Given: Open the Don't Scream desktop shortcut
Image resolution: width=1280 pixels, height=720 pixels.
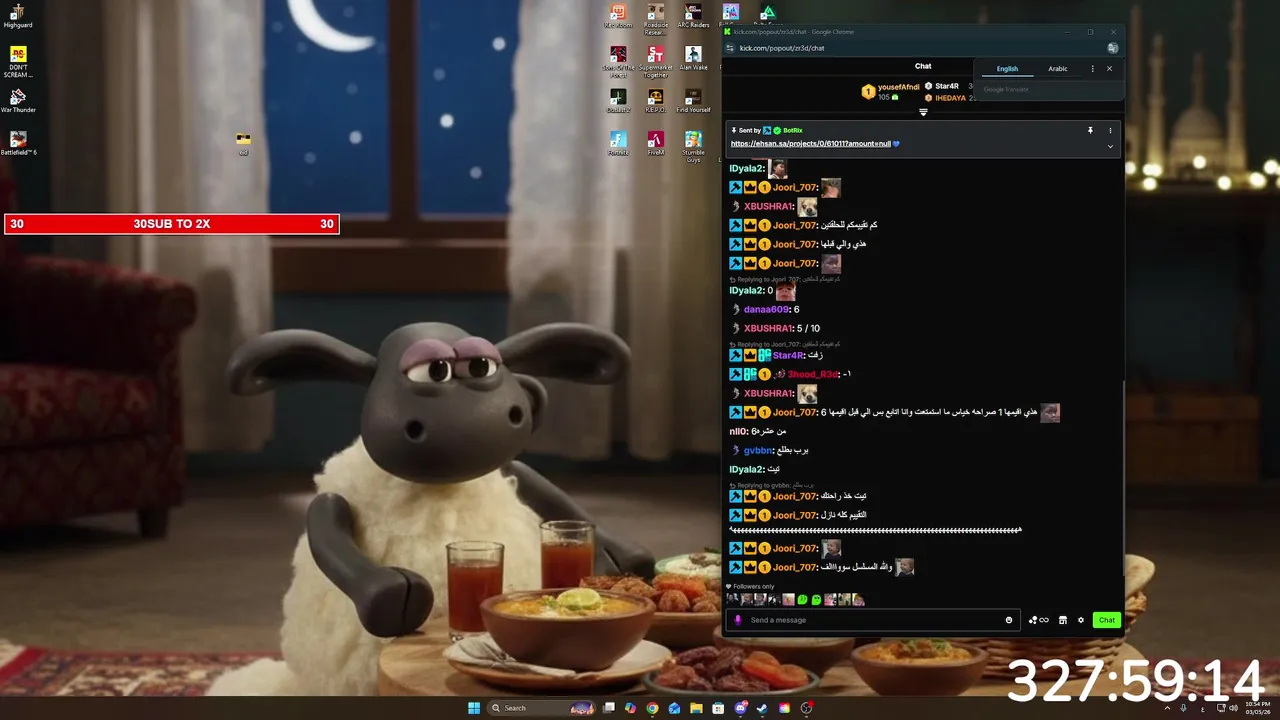Looking at the screenshot, I should coord(18,61).
